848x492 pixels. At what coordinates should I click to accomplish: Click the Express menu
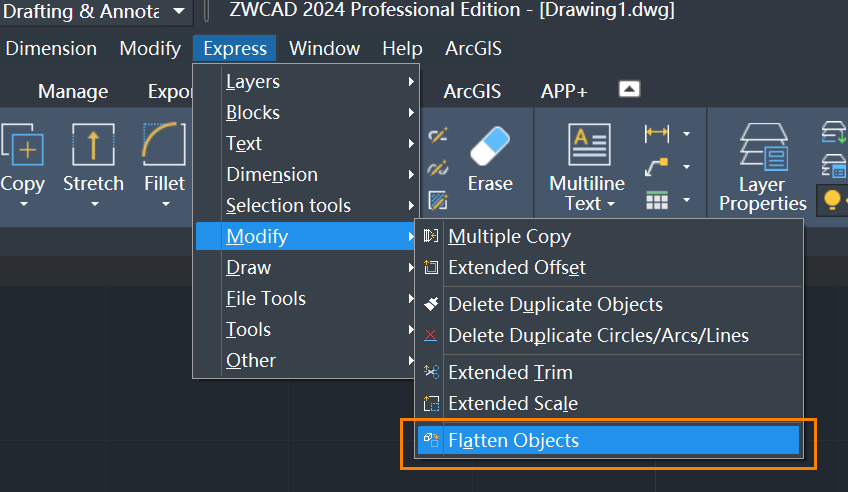[235, 49]
